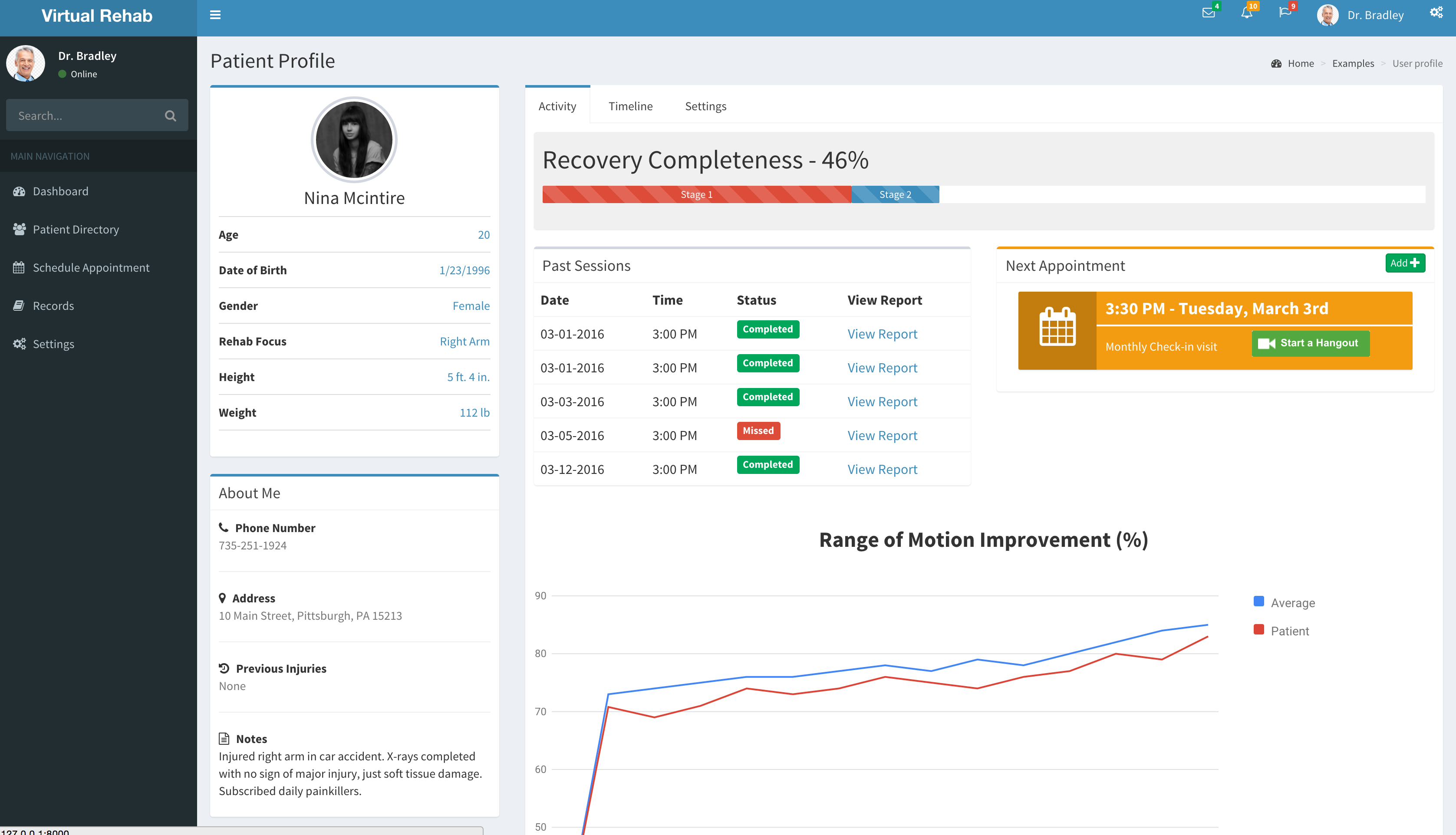Toggle sidebar with hamburger menu icon
The width and height of the screenshot is (1456, 835).
(215, 15)
